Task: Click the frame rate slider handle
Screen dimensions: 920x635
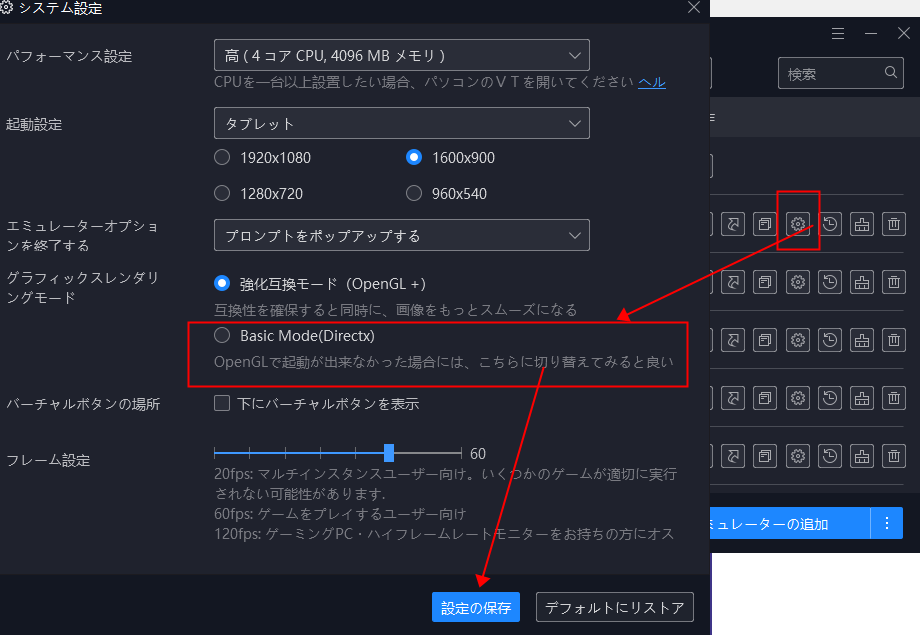Action: pyautogui.click(x=389, y=453)
